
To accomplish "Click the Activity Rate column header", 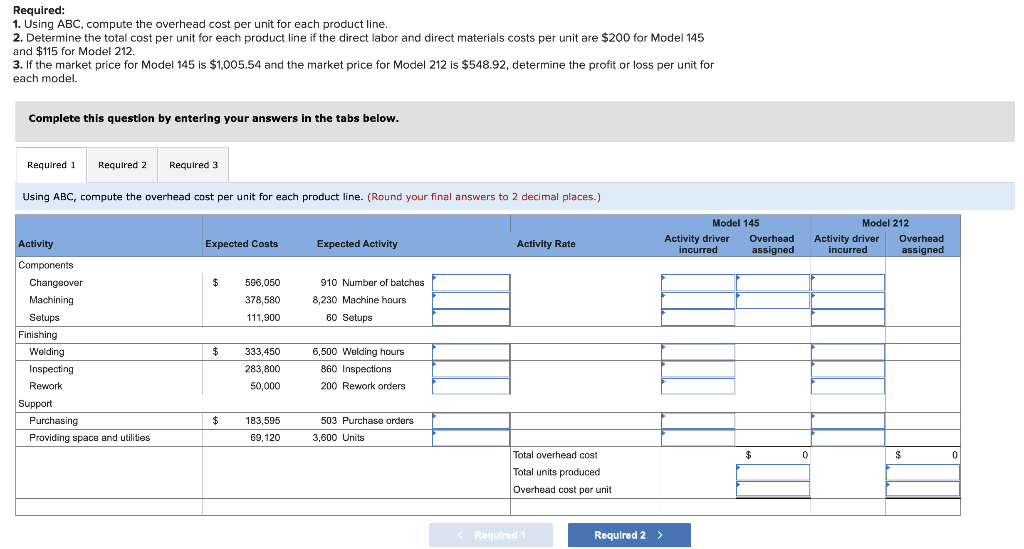I will point(546,244).
